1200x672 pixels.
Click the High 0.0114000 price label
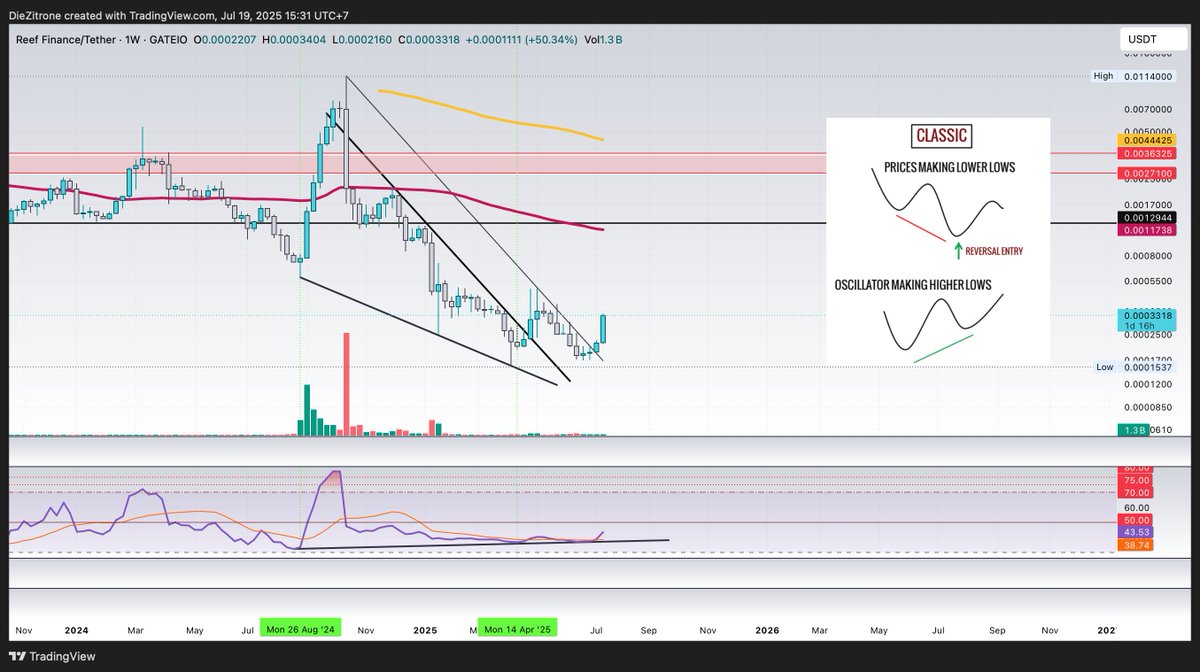coord(1133,75)
